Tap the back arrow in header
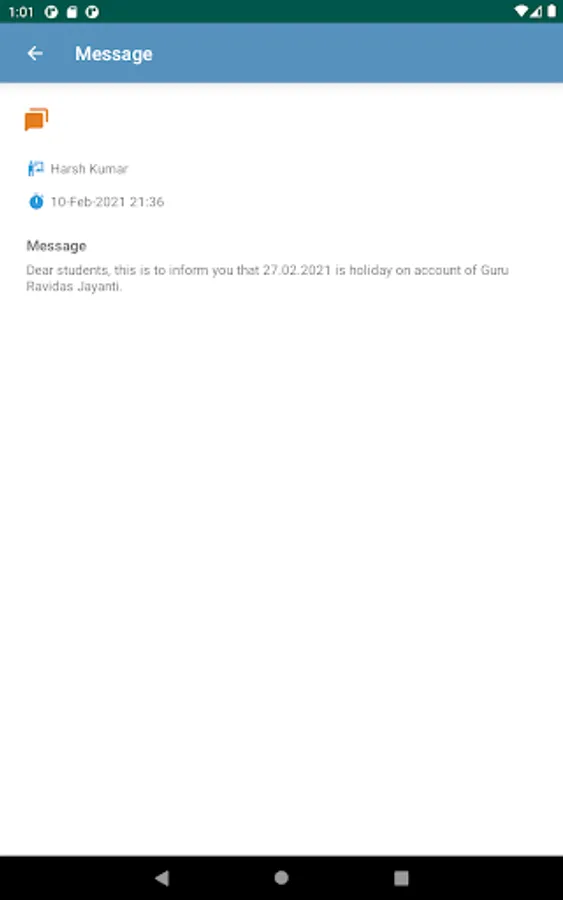Viewport: 563px width, 900px height. 35,53
